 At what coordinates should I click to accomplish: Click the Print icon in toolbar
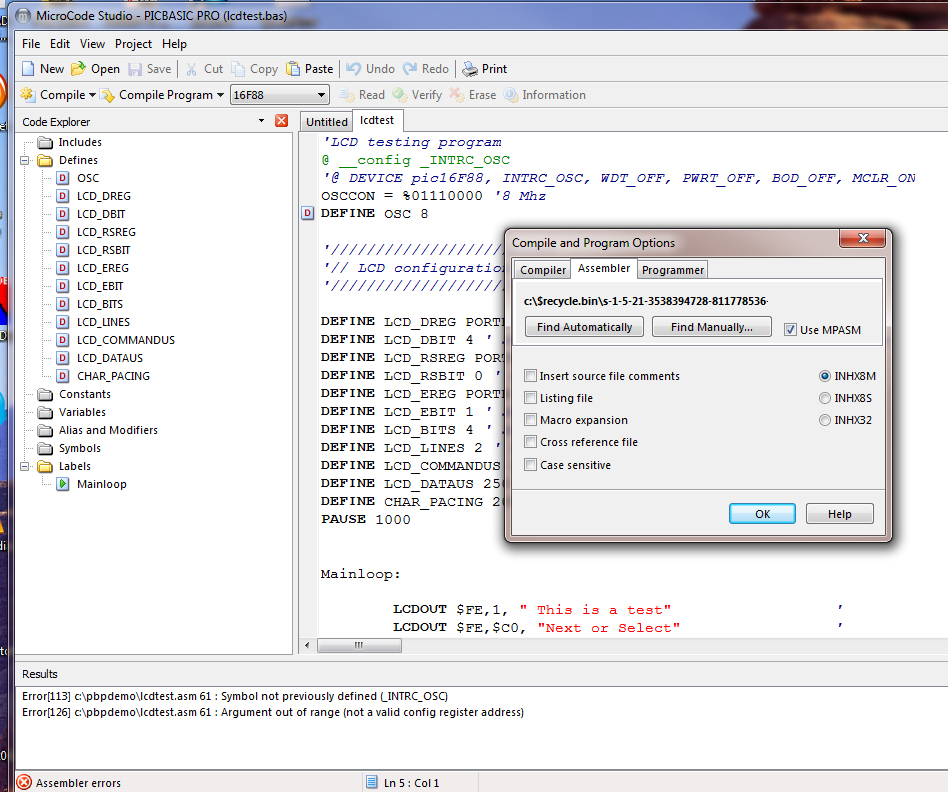(469, 69)
